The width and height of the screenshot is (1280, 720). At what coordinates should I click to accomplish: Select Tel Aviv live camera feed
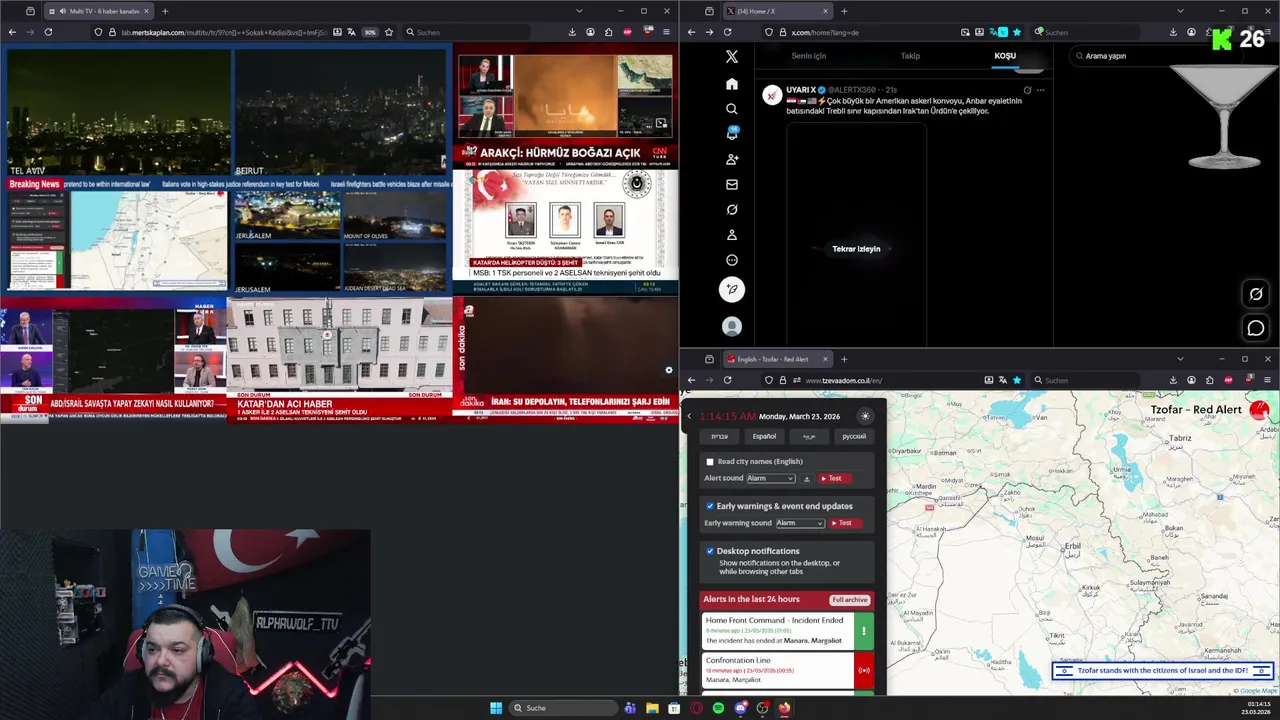(119, 112)
